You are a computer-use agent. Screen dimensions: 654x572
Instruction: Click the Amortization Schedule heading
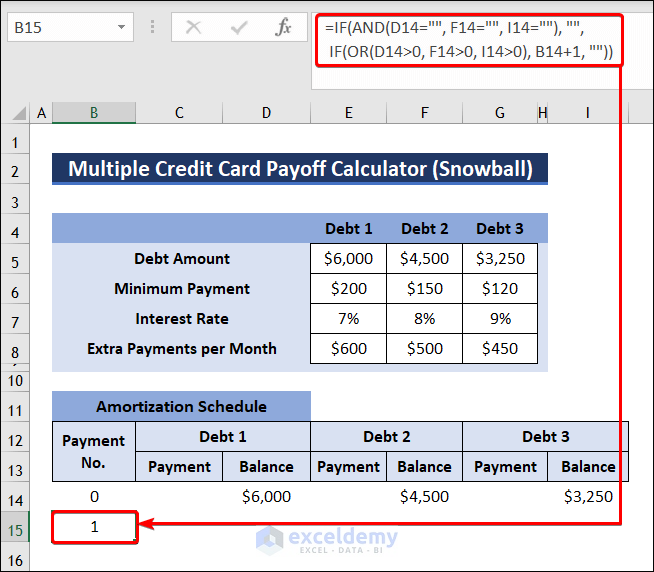(181, 406)
